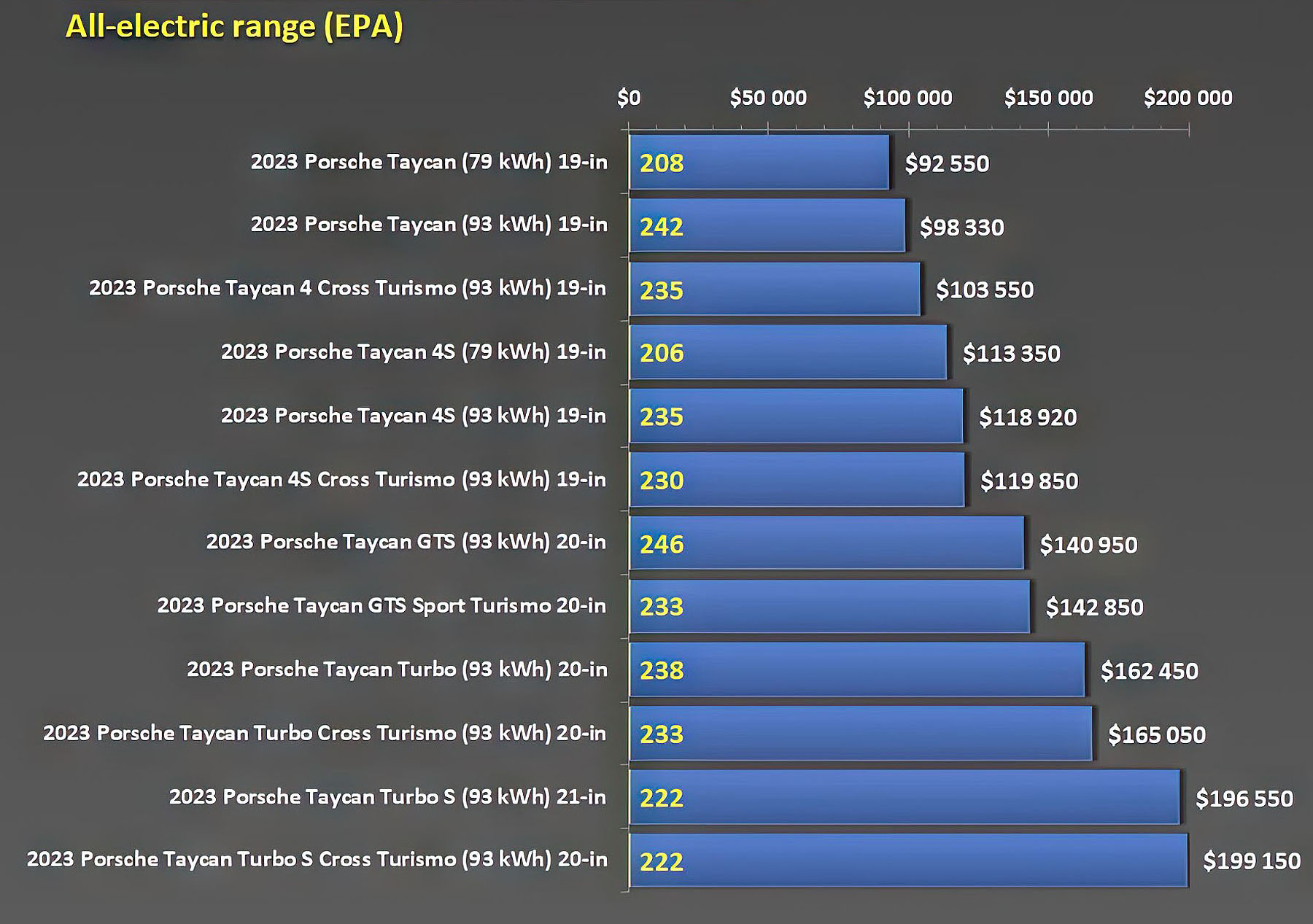The height and width of the screenshot is (924, 1313).
Task: Select the Taycan 4S (93 kWh) 19-in label
Action: coord(414,416)
